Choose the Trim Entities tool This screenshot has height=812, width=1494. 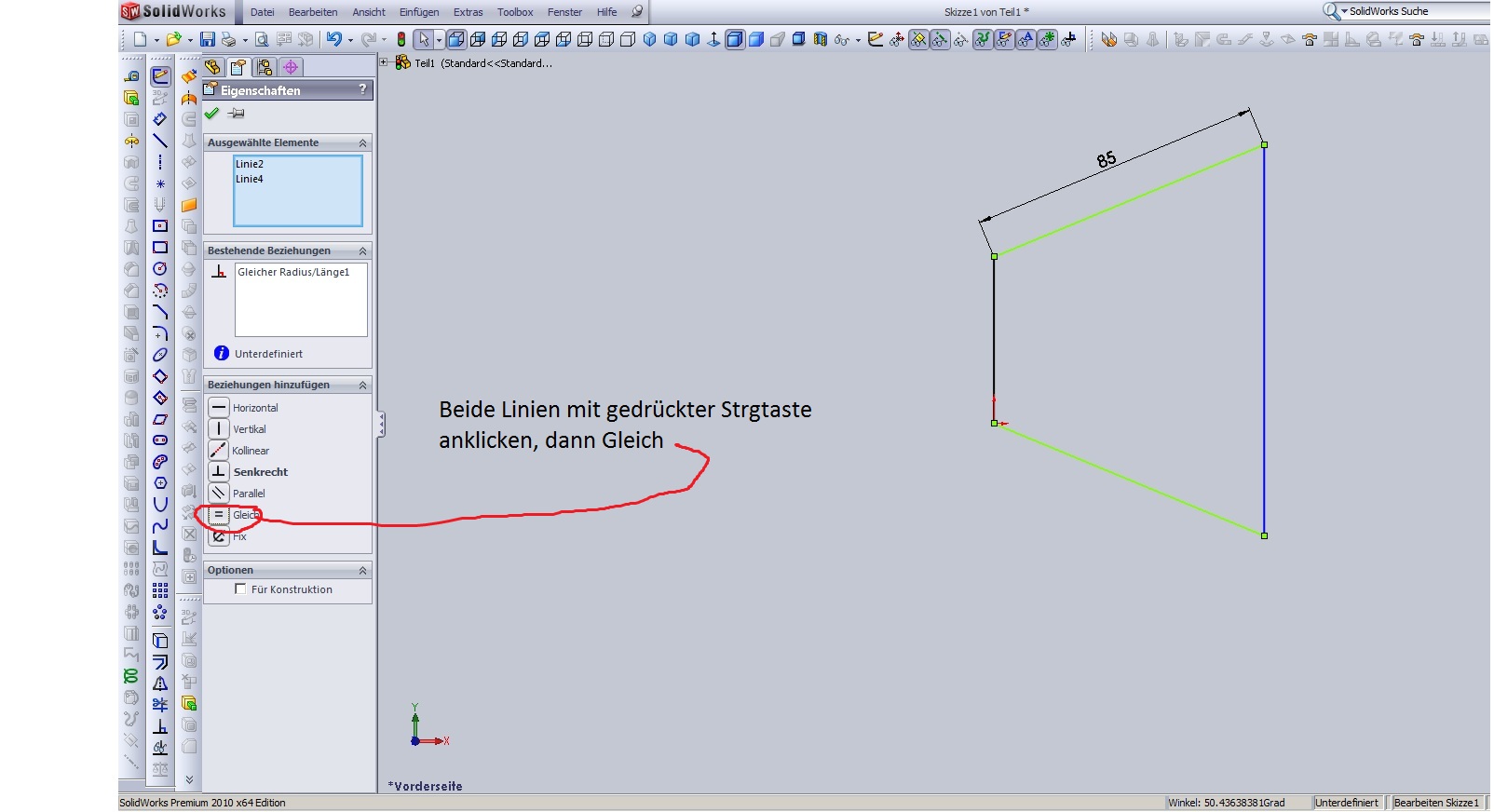coord(160,705)
